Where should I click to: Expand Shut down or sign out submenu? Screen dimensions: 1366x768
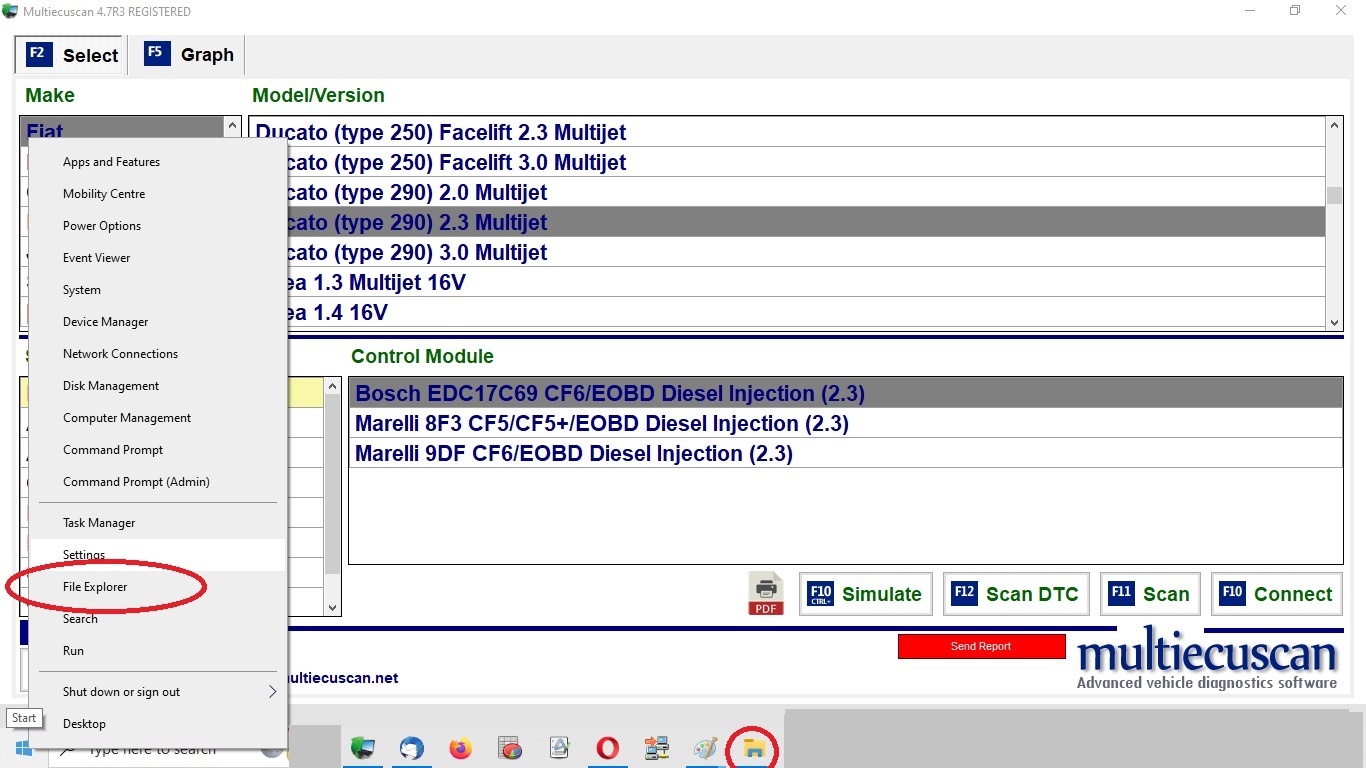coord(158,692)
